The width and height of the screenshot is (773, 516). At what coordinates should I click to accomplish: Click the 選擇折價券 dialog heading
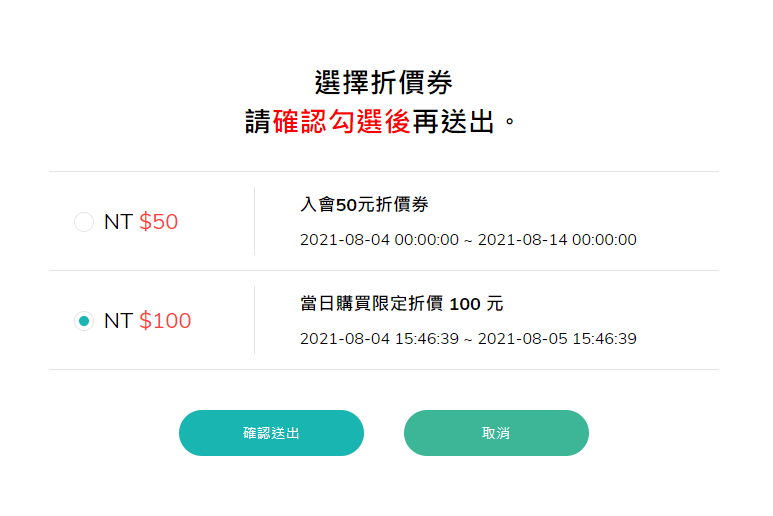point(384,82)
